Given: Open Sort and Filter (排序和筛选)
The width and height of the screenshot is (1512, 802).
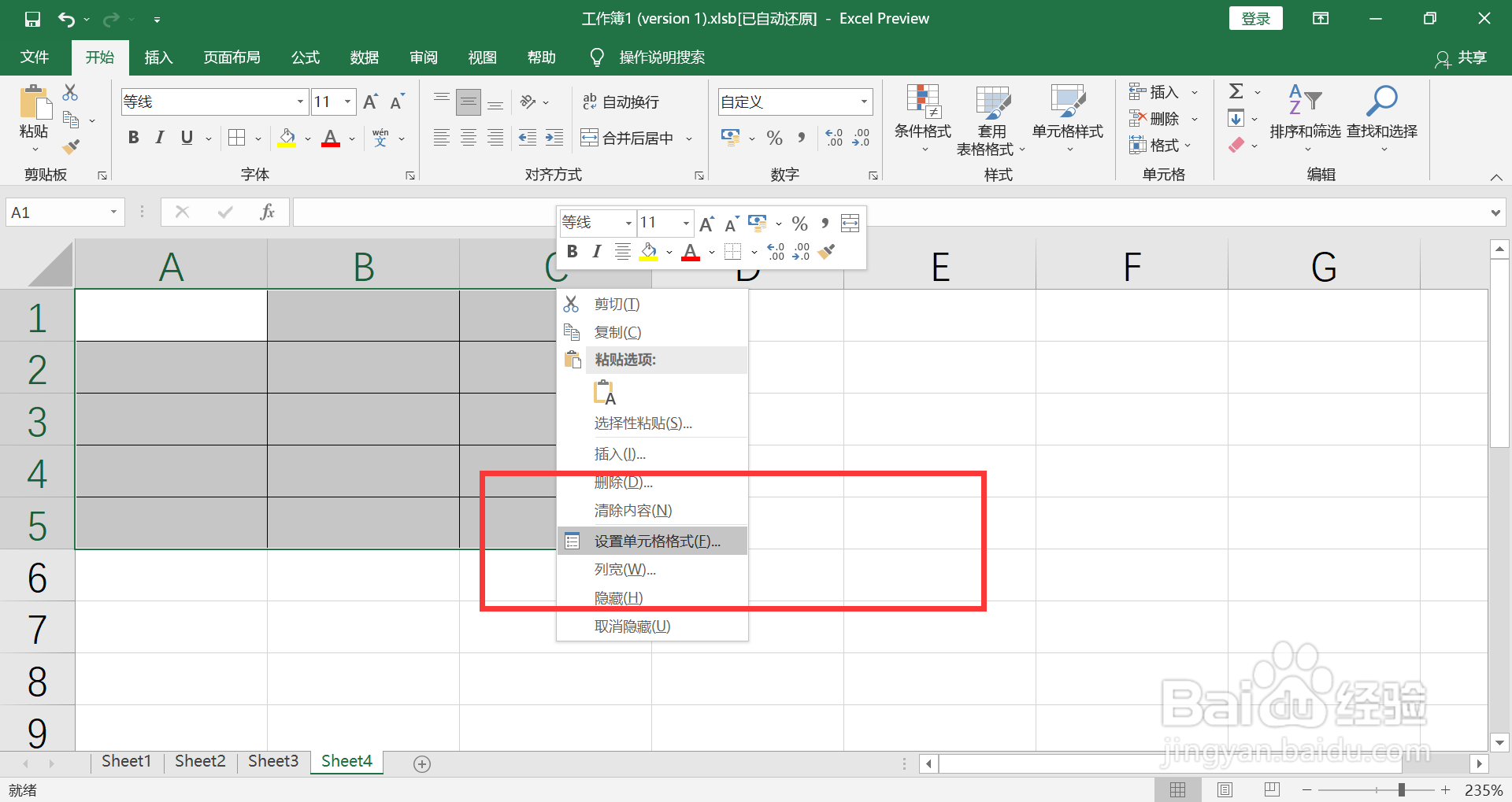Looking at the screenshot, I should coord(1305,119).
